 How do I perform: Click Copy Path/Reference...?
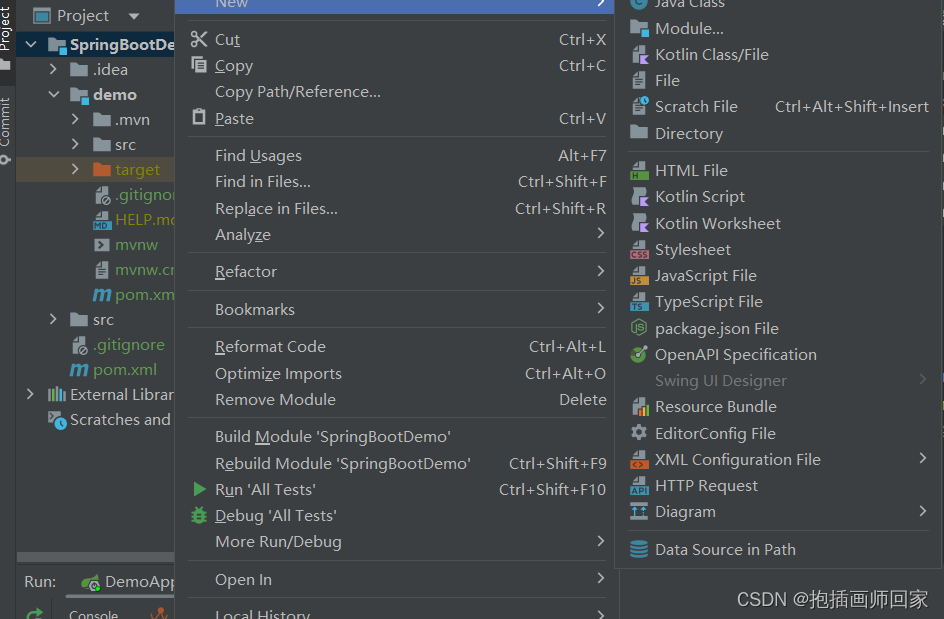397,92
